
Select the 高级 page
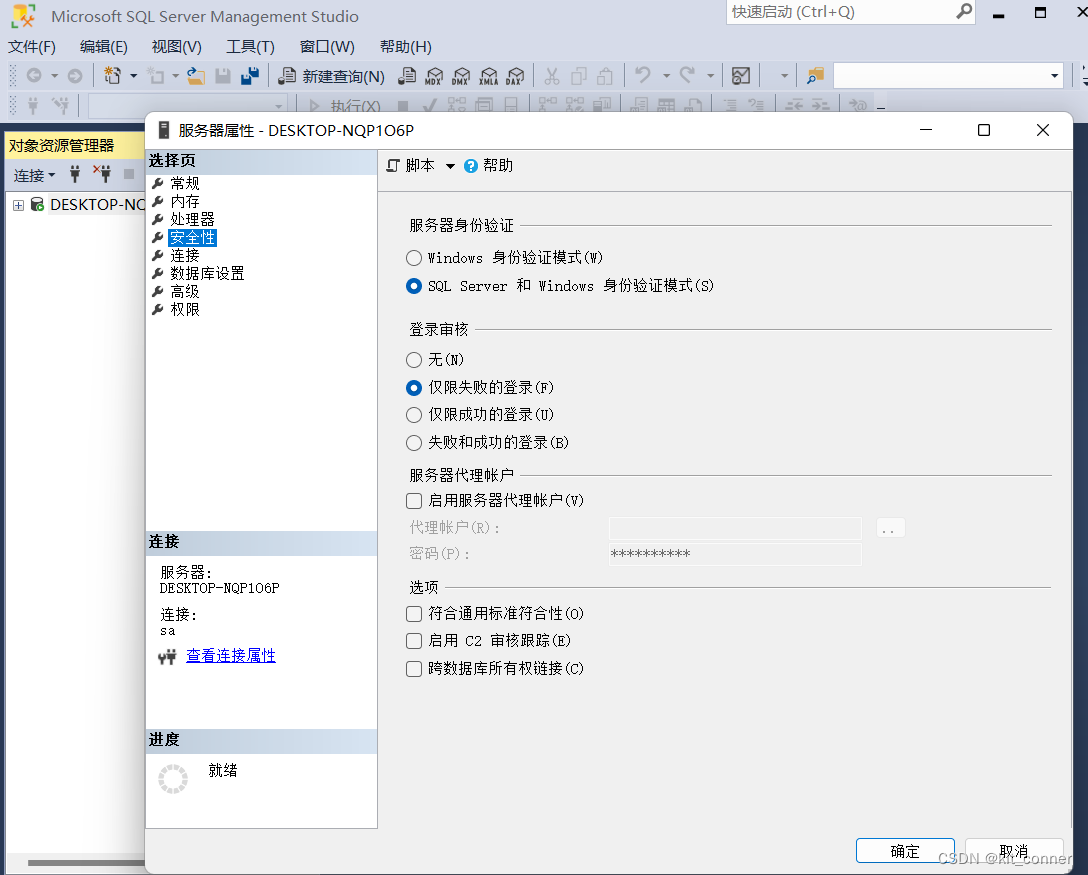click(185, 291)
